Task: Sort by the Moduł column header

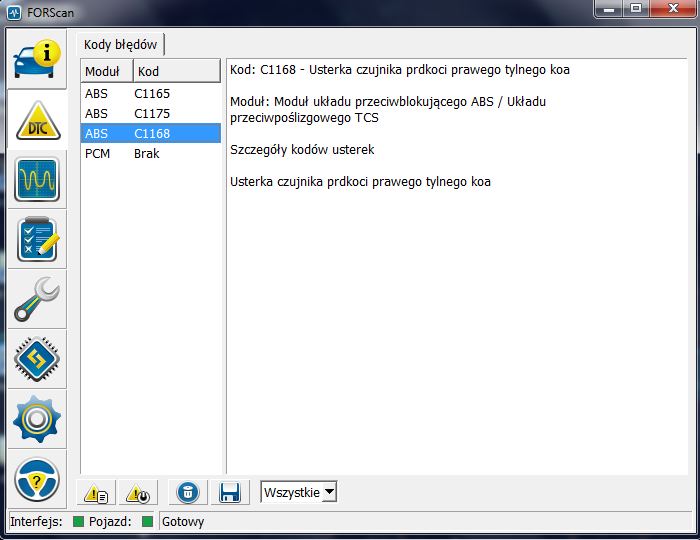Action: click(105, 71)
